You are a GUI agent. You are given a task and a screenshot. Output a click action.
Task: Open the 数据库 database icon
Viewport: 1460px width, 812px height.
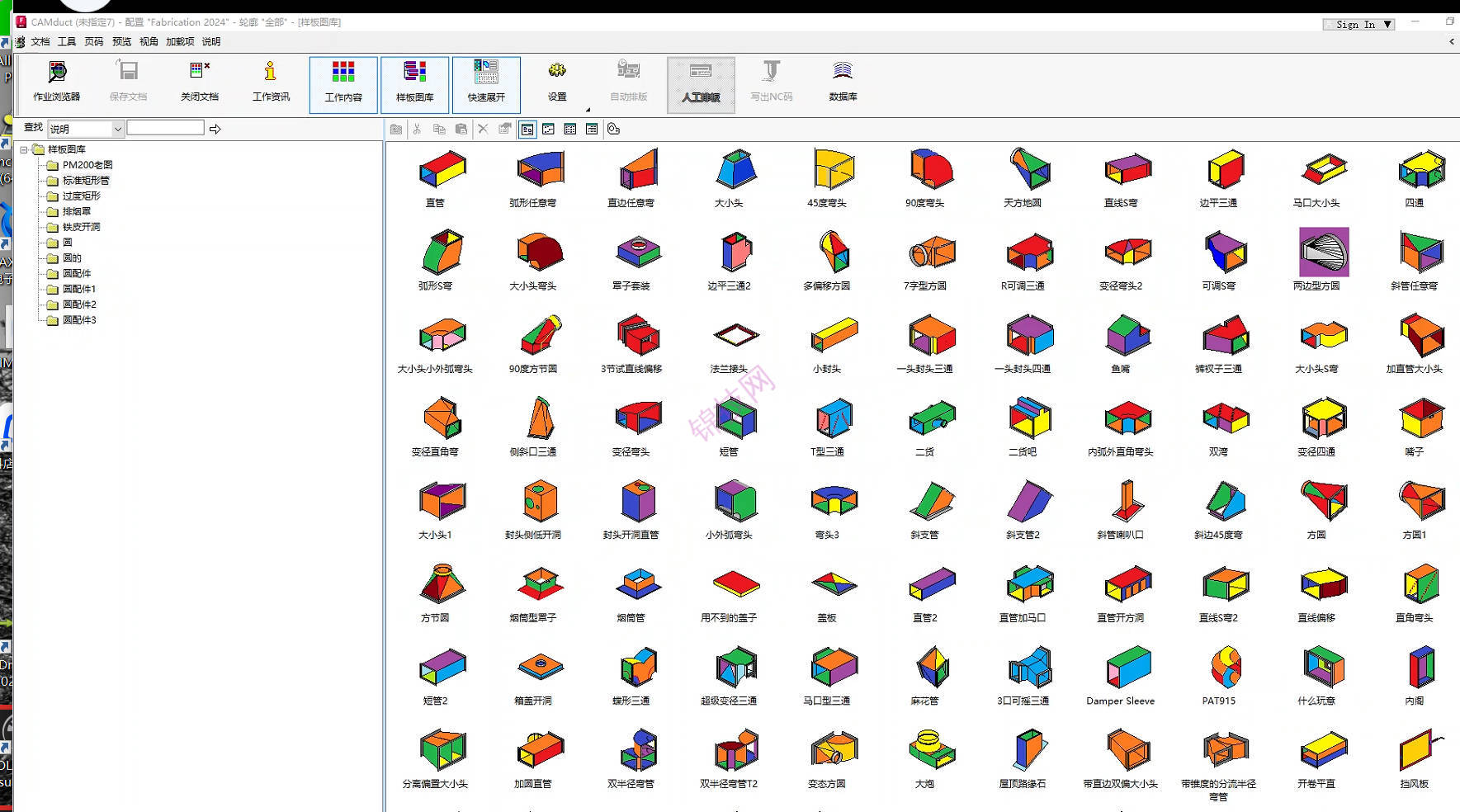842,82
